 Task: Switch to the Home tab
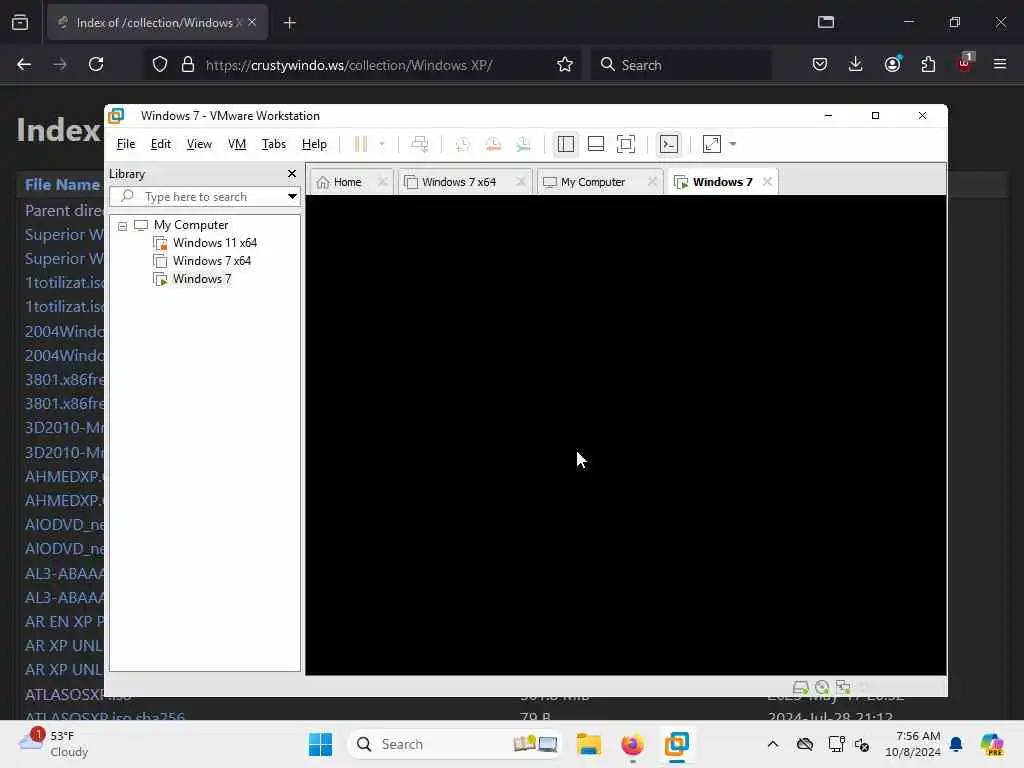coord(346,182)
